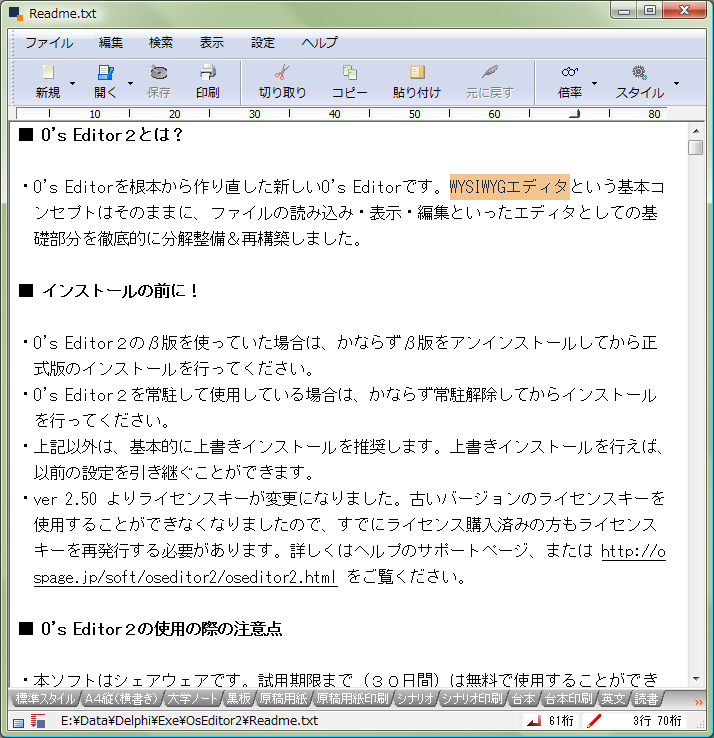
Task: Open the ヘルプ menu
Action: tap(320, 43)
